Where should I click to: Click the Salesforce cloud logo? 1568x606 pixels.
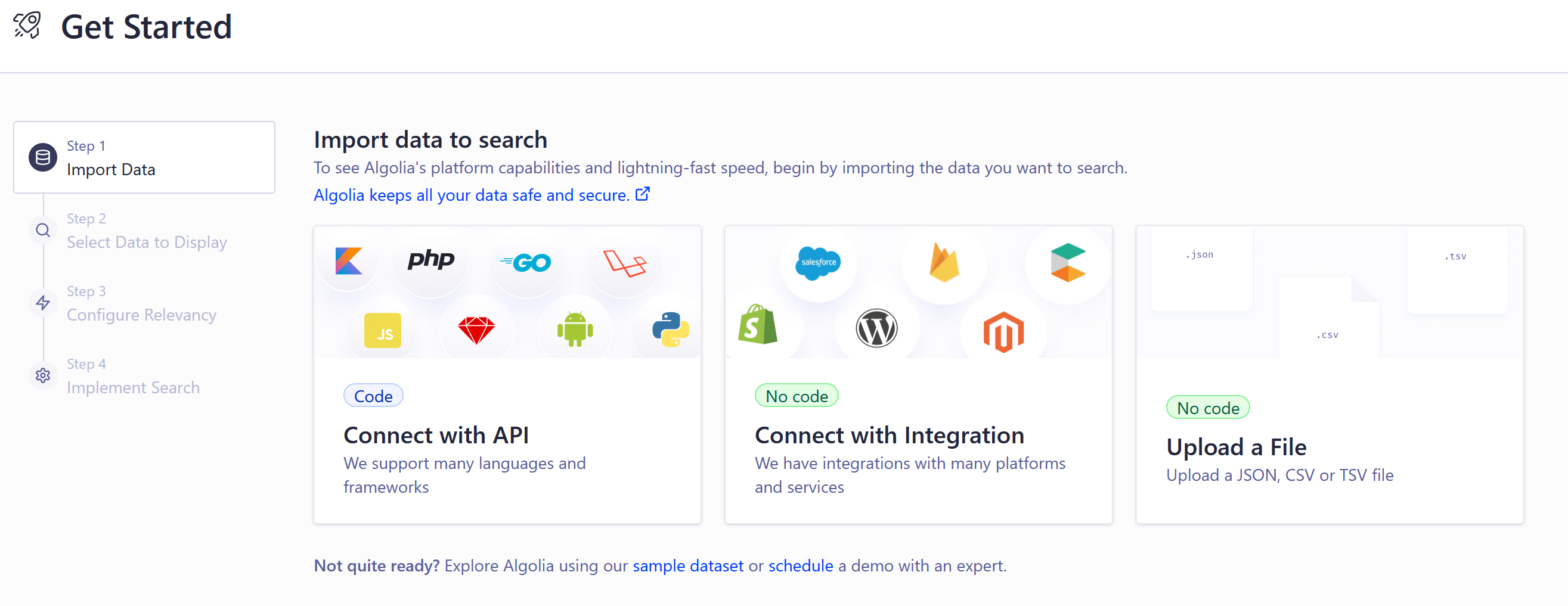tap(818, 263)
